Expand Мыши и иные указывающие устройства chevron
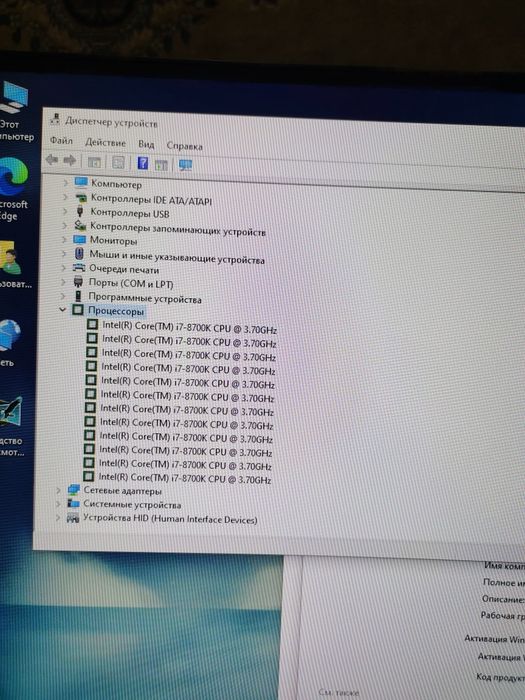 pyautogui.click(x=63, y=254)
